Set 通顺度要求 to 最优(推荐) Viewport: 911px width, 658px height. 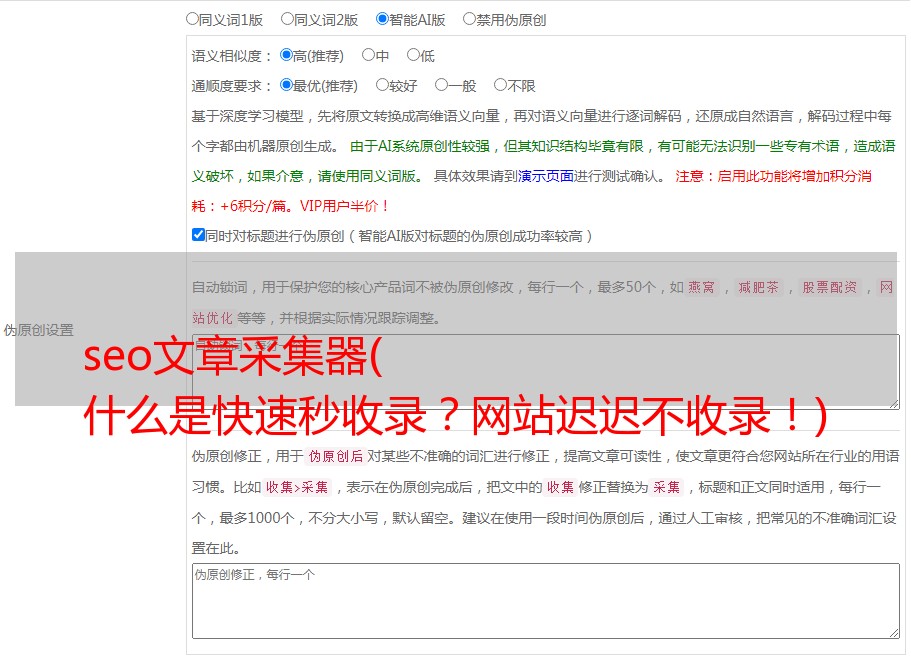coord(286,85)
